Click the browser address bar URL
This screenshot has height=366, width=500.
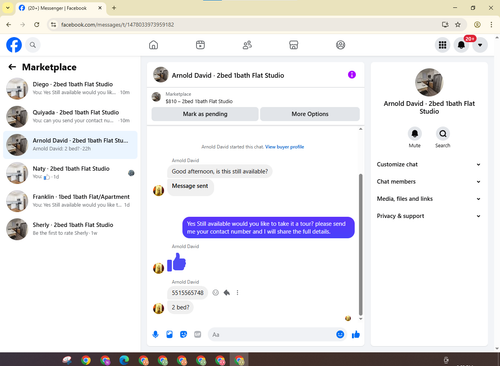coord(118,25)
